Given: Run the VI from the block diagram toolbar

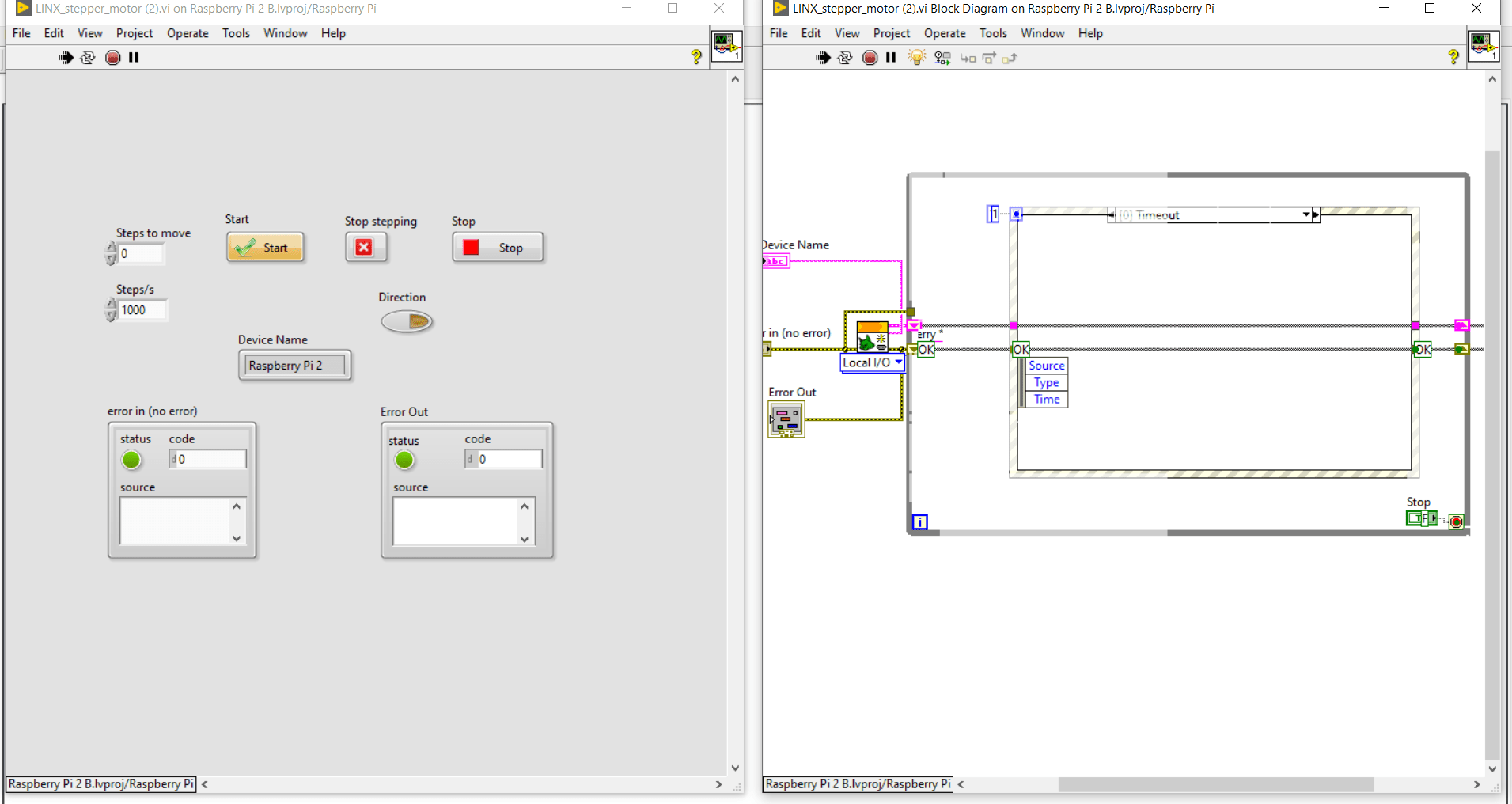Looking at the screenshot, I should [x=824, y=57].
